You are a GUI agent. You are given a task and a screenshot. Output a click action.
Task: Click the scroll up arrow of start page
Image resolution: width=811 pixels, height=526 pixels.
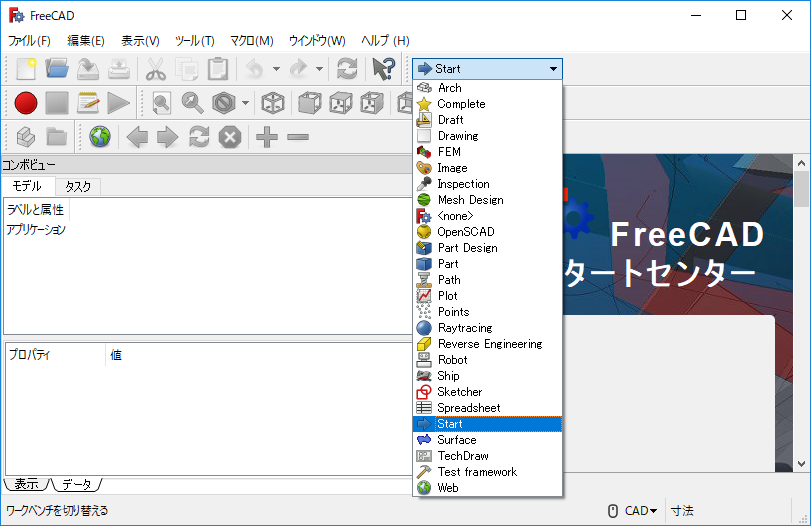(801, 163)
